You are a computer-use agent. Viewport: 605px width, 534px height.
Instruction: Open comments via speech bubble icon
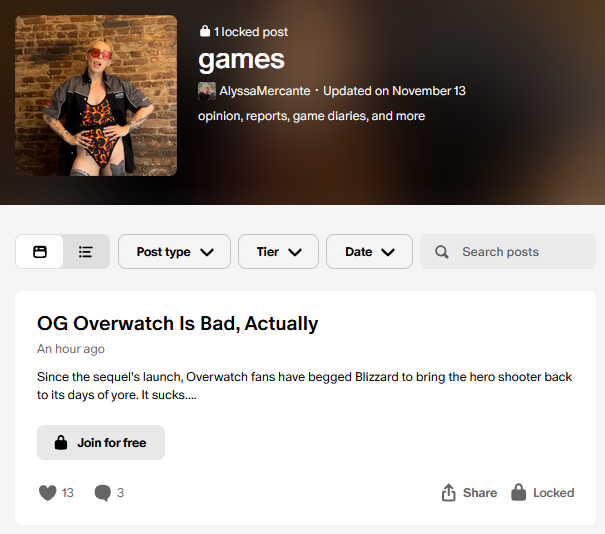pos(103,493)
